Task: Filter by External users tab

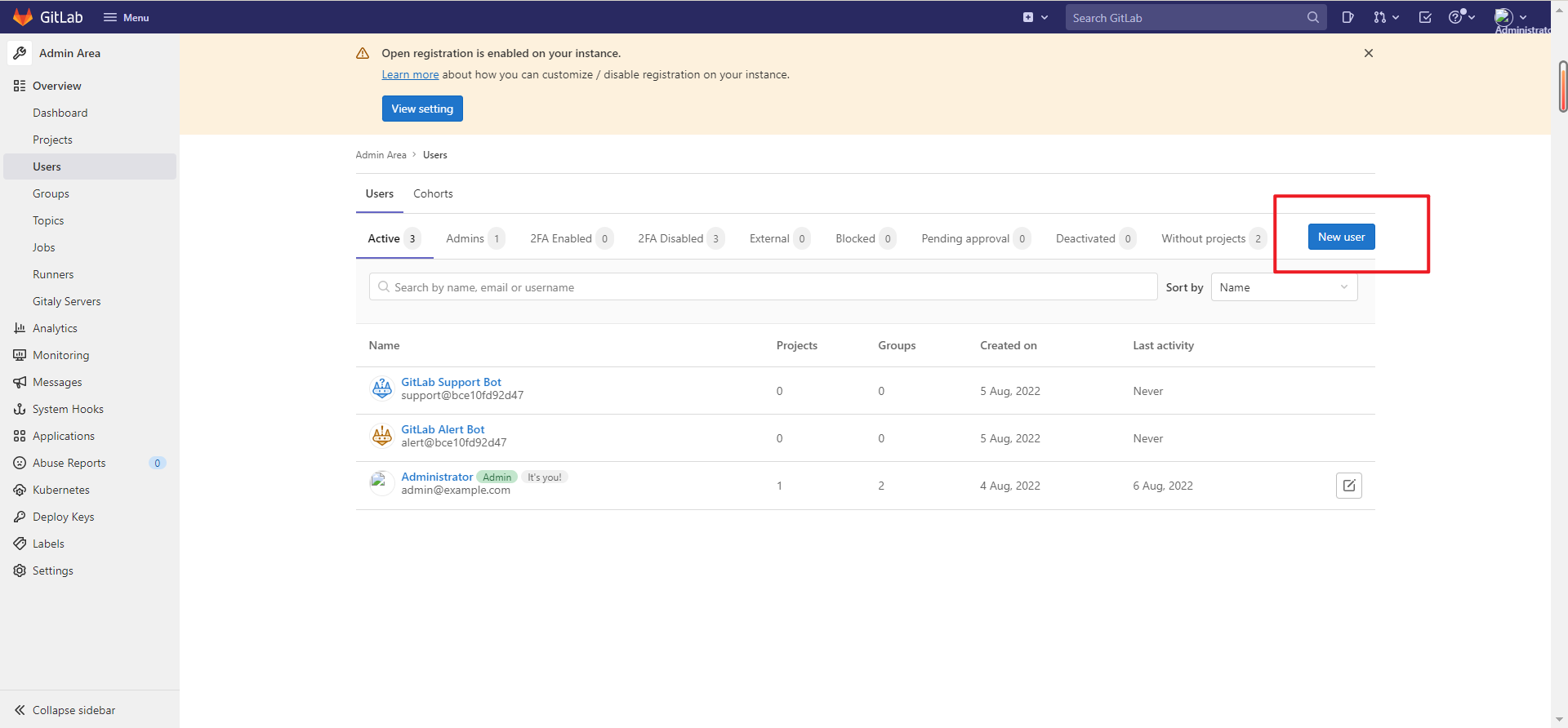Action: point(779,238)
